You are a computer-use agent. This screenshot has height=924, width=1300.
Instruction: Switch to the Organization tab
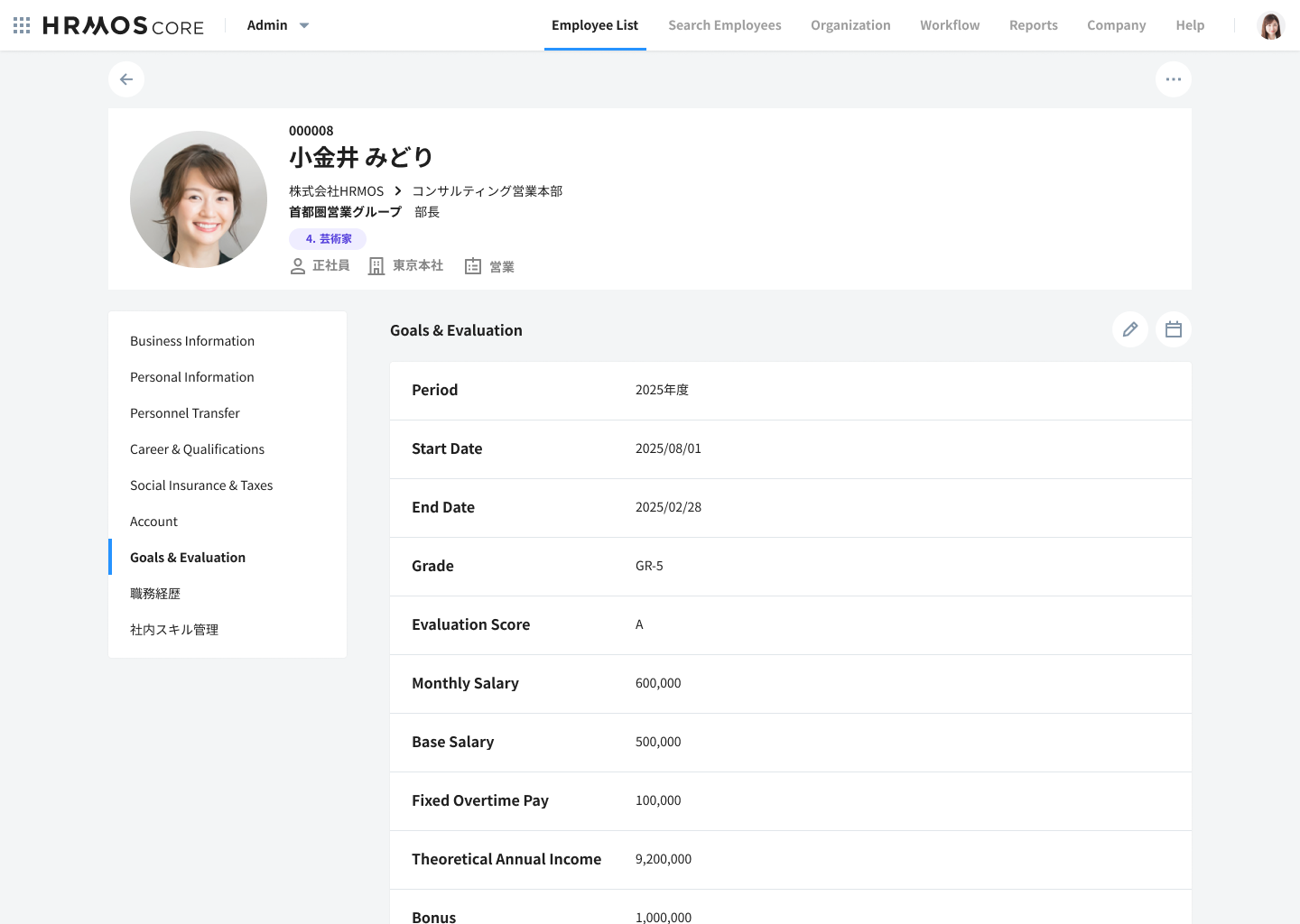[x=850, y=25]
